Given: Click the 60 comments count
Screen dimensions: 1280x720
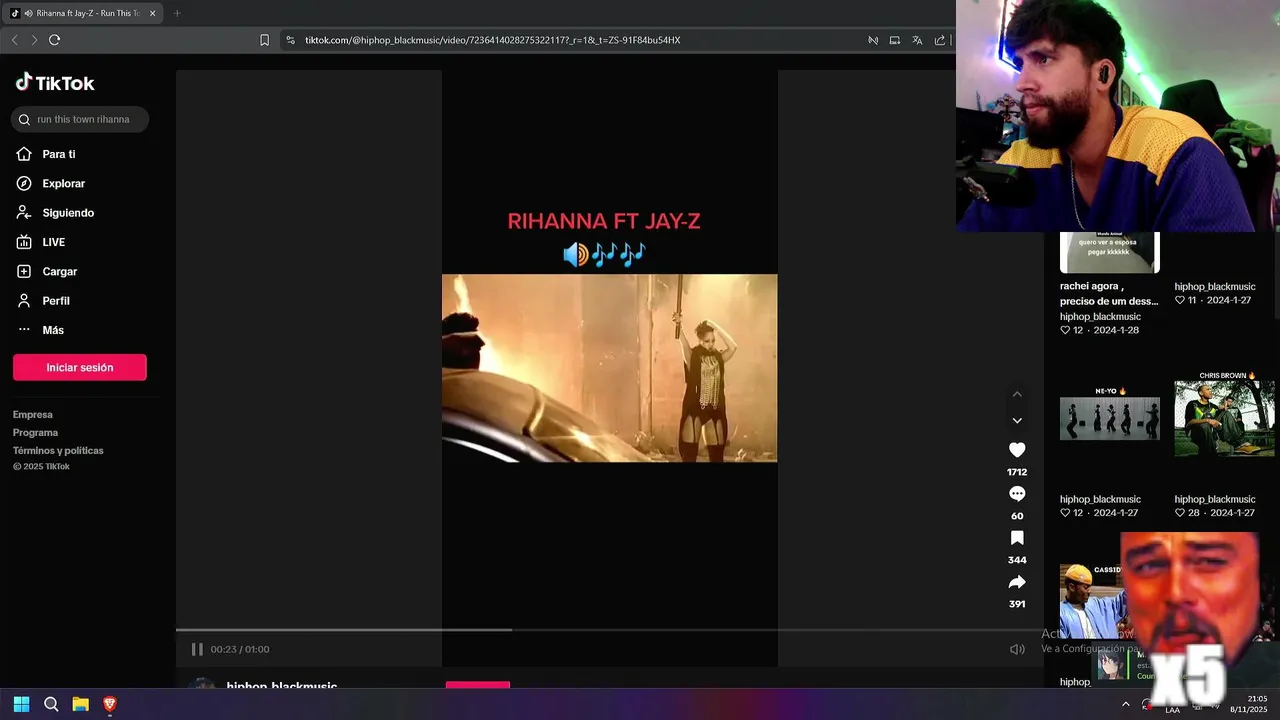Looking at the screenshot, I should (1017, 516).
